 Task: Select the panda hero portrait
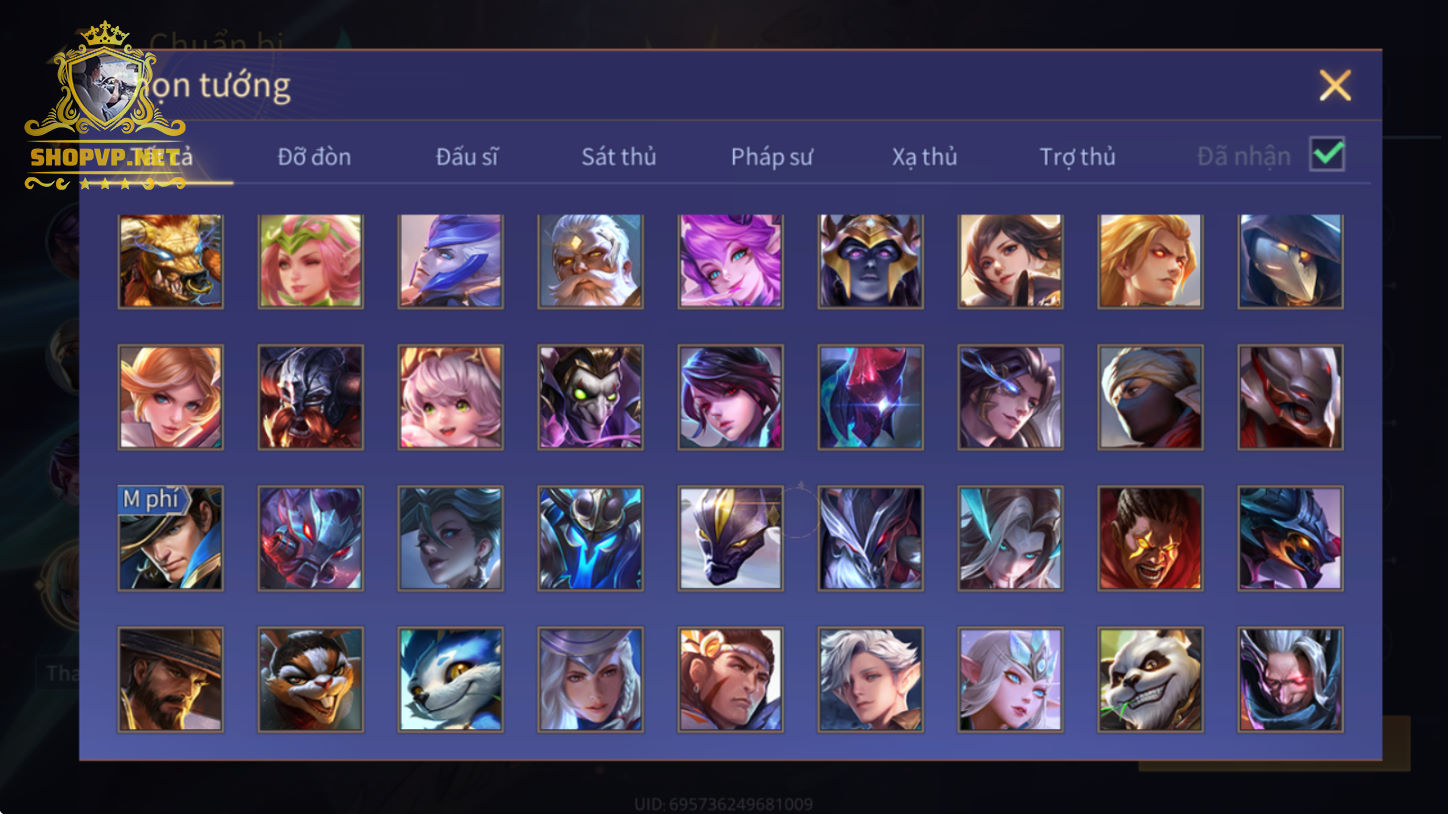point(1150,679)
